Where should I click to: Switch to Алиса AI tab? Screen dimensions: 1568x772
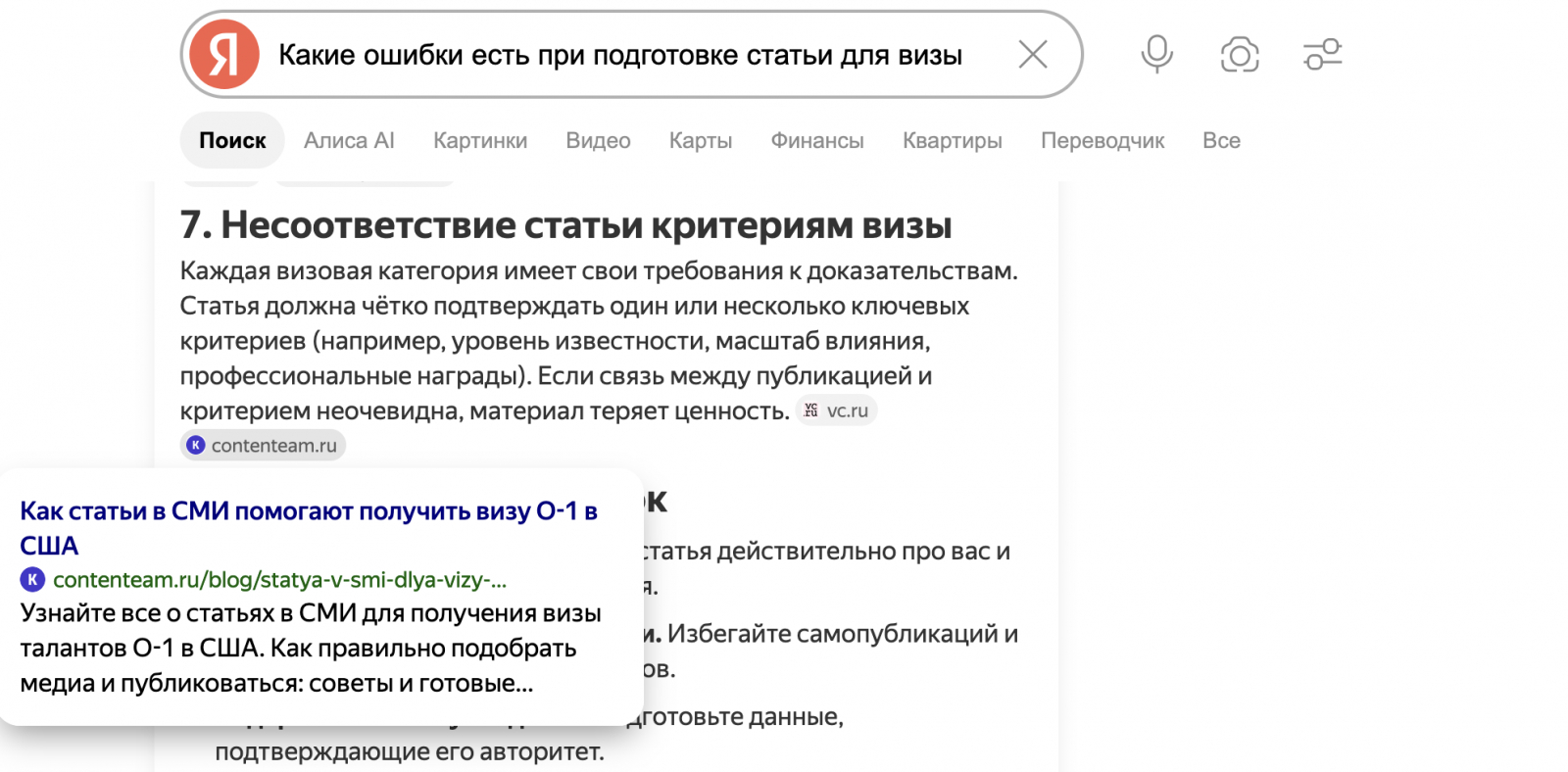[x=349, y=140]
